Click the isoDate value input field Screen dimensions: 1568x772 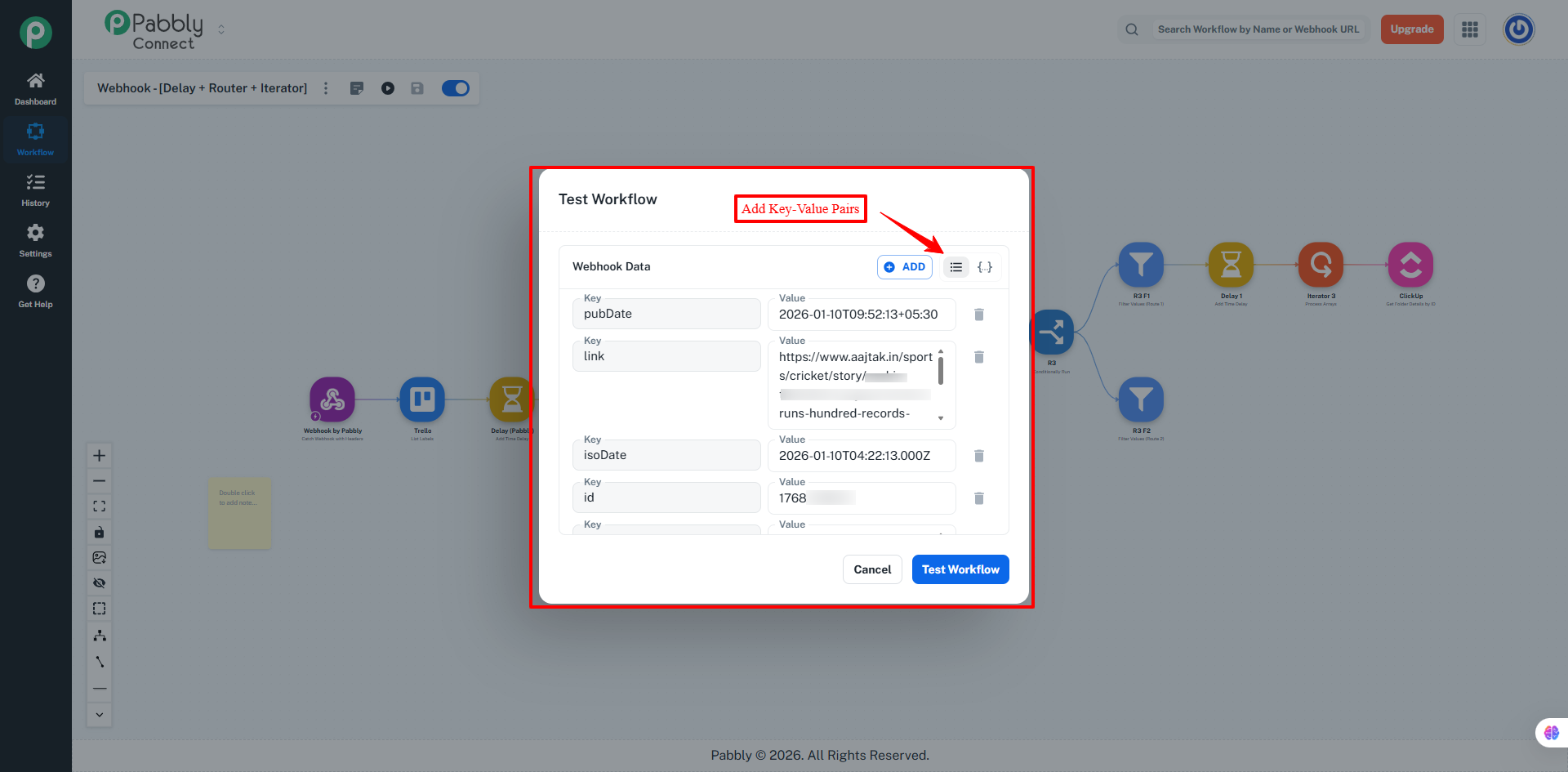coord(861,456)
